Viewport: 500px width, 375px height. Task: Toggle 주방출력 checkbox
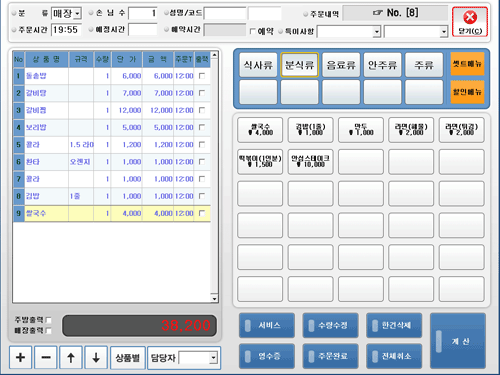pos(49,320)
